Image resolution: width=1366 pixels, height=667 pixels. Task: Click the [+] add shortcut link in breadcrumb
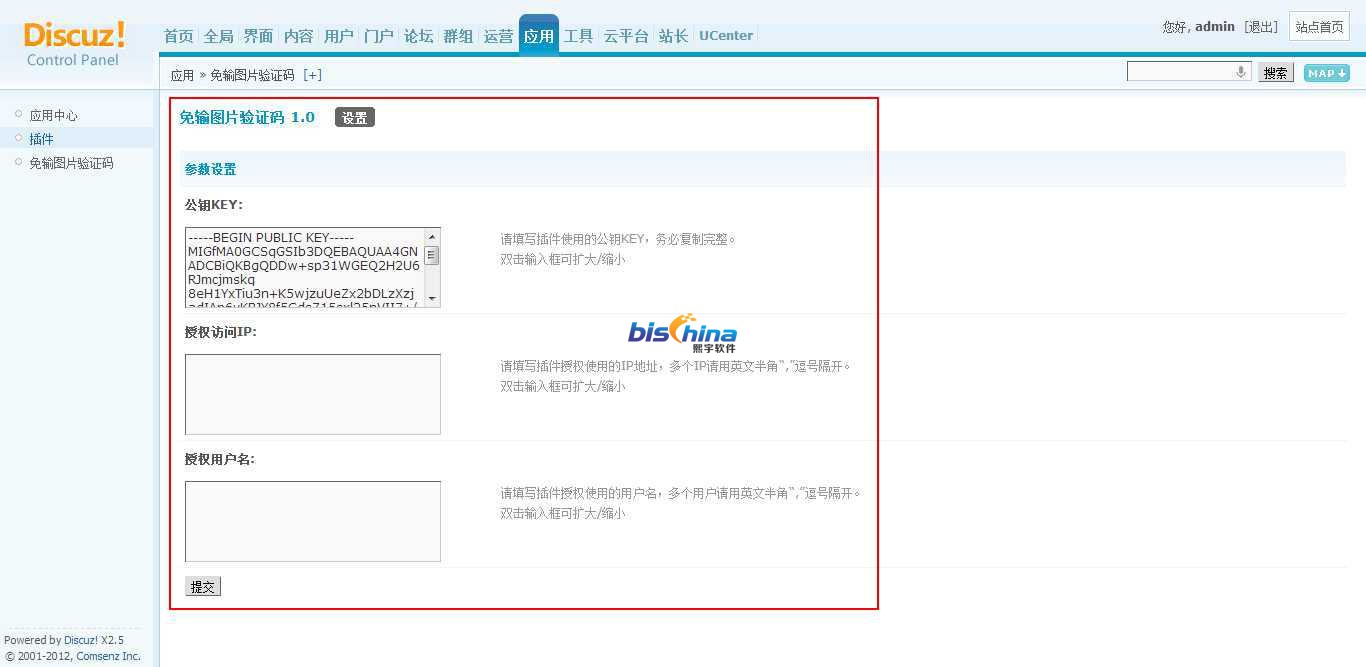point(312,75)
